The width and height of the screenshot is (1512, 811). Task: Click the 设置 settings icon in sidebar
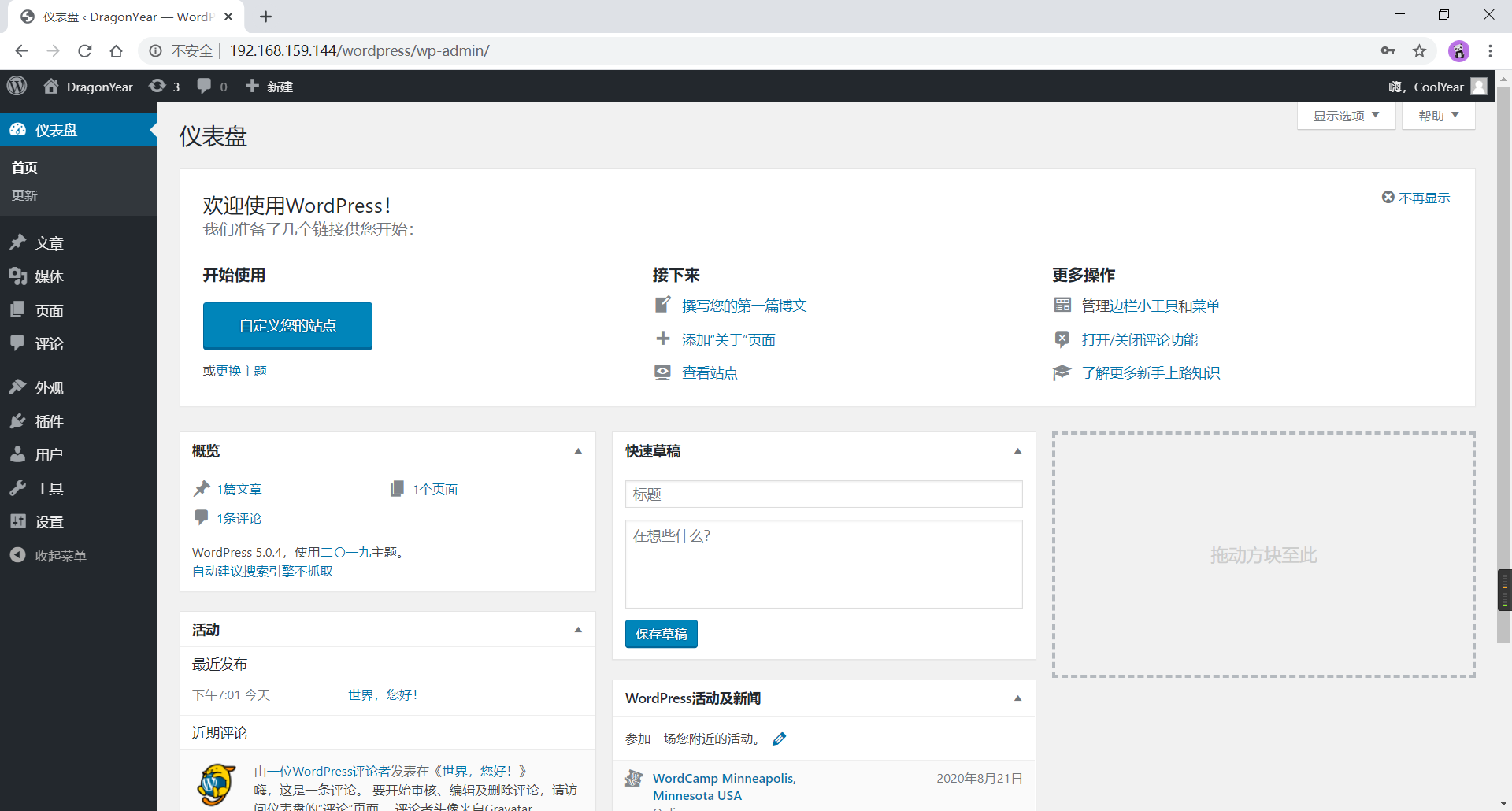pos(17,521)
